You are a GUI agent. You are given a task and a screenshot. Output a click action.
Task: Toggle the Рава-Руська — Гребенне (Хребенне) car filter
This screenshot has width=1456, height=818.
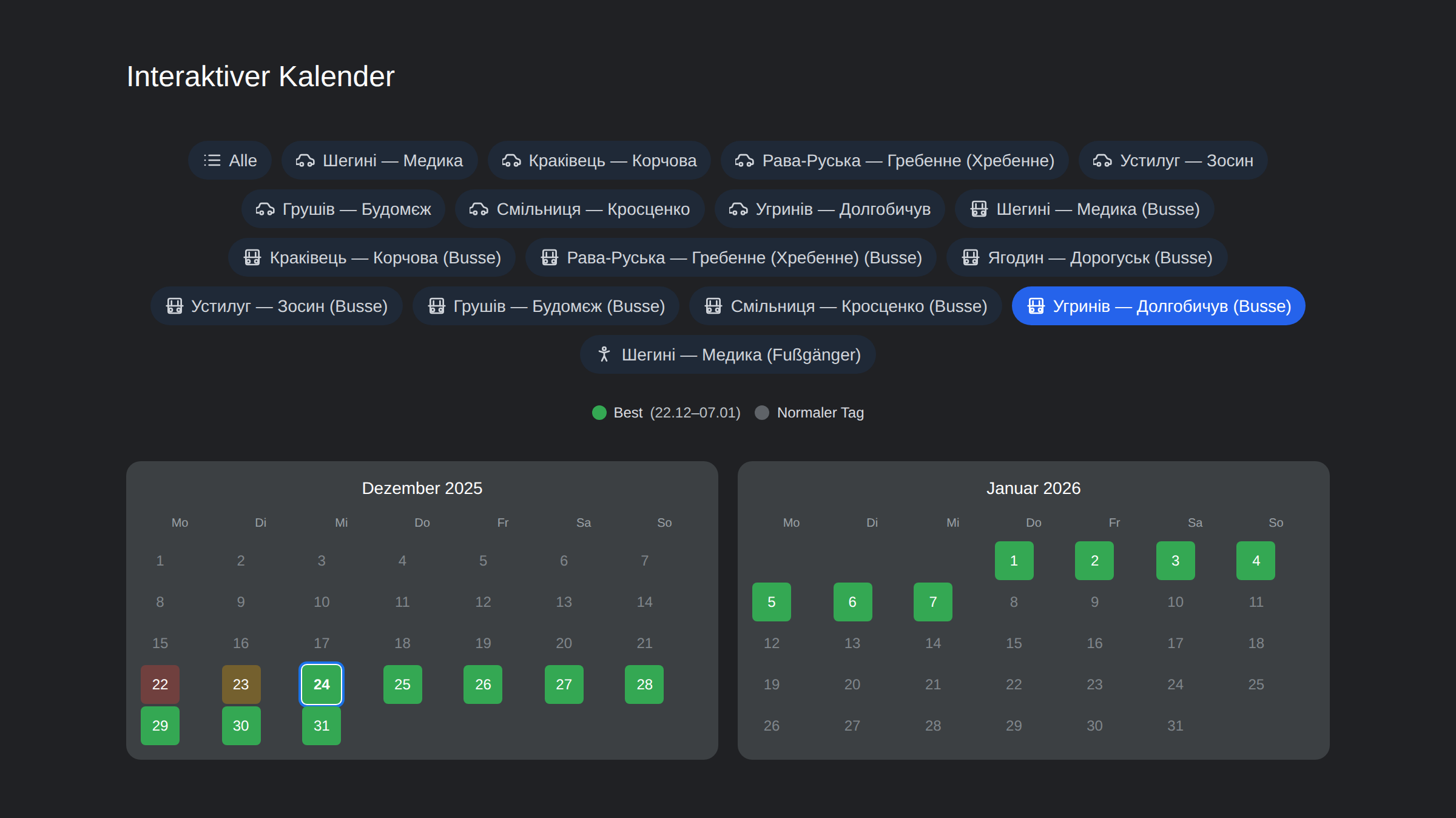[894, 160]
